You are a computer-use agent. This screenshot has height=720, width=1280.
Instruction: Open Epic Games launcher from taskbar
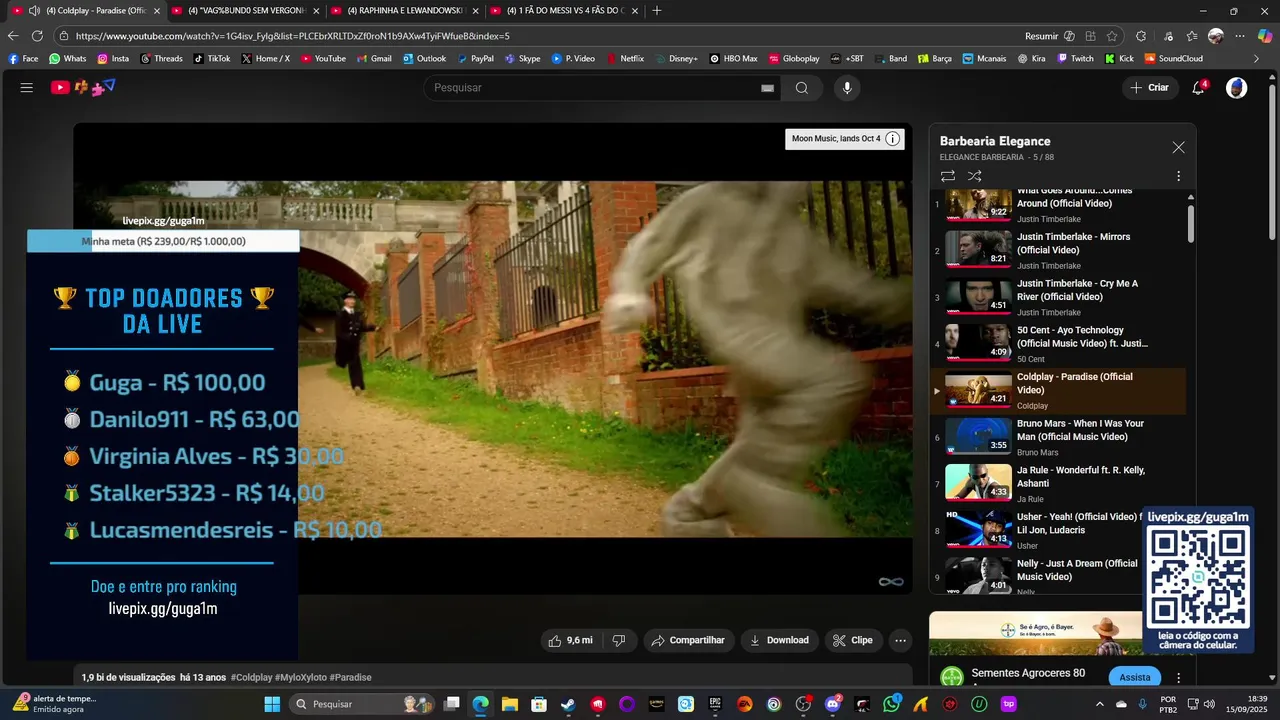pyautogui.click(x=715, y=704)
